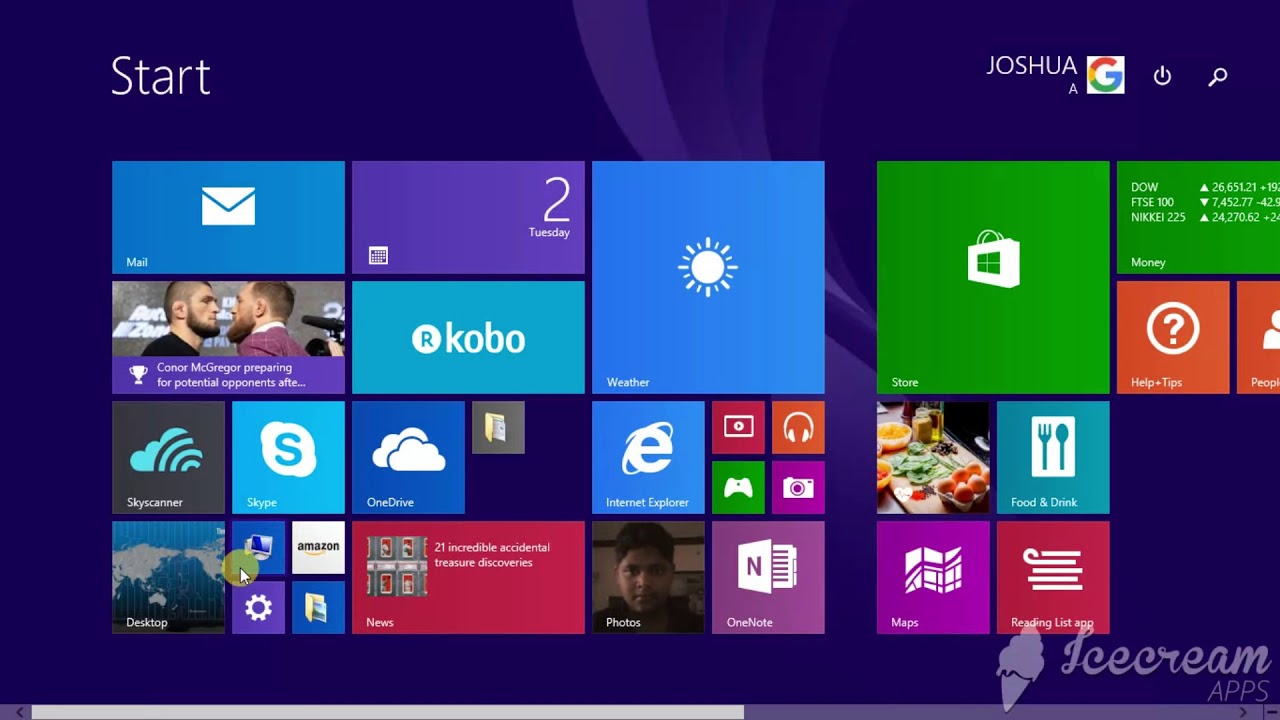
Task: Open the This PC computer small tile
Action: pos(258,547)
